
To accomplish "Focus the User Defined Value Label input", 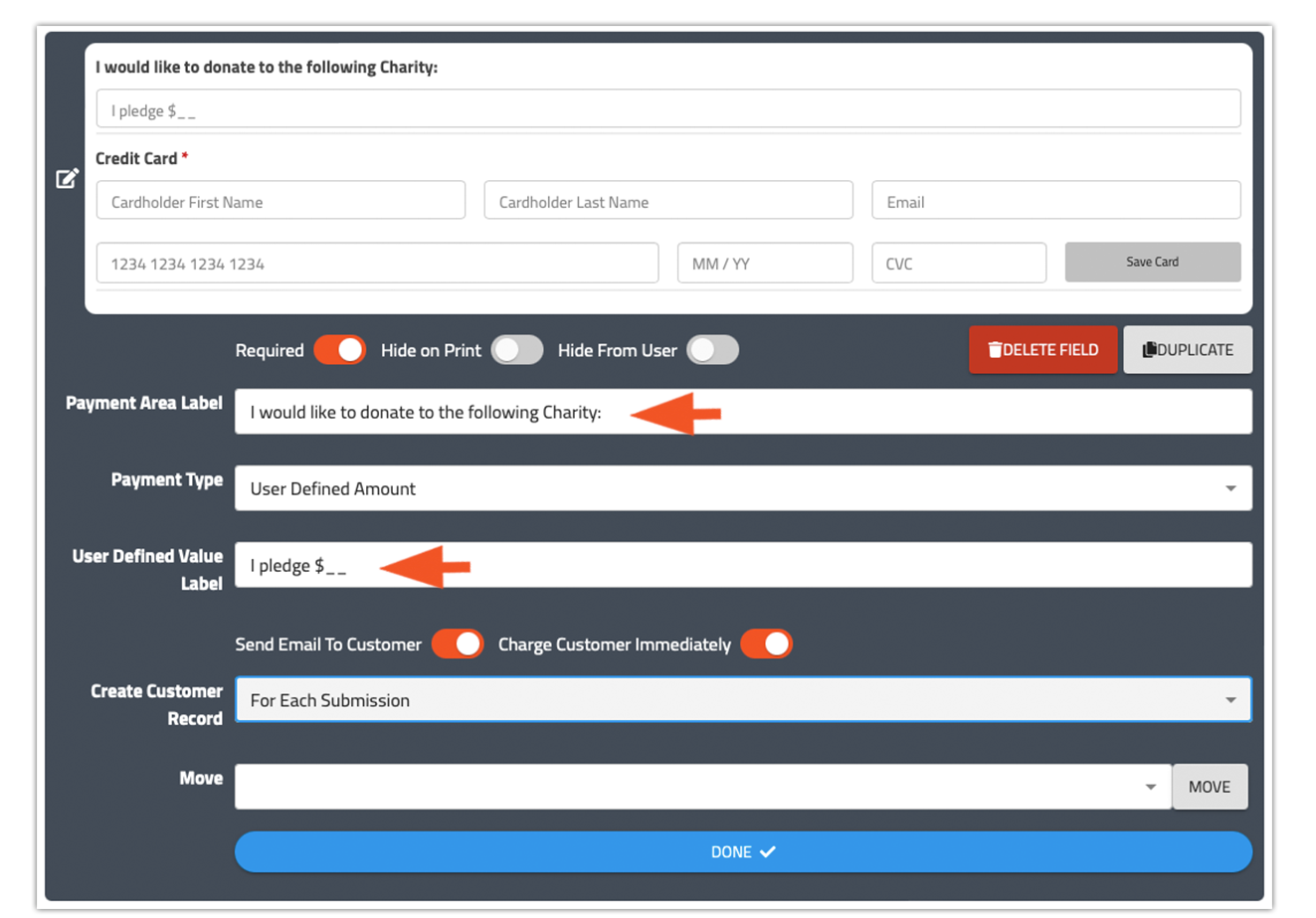I will (743, 565).
